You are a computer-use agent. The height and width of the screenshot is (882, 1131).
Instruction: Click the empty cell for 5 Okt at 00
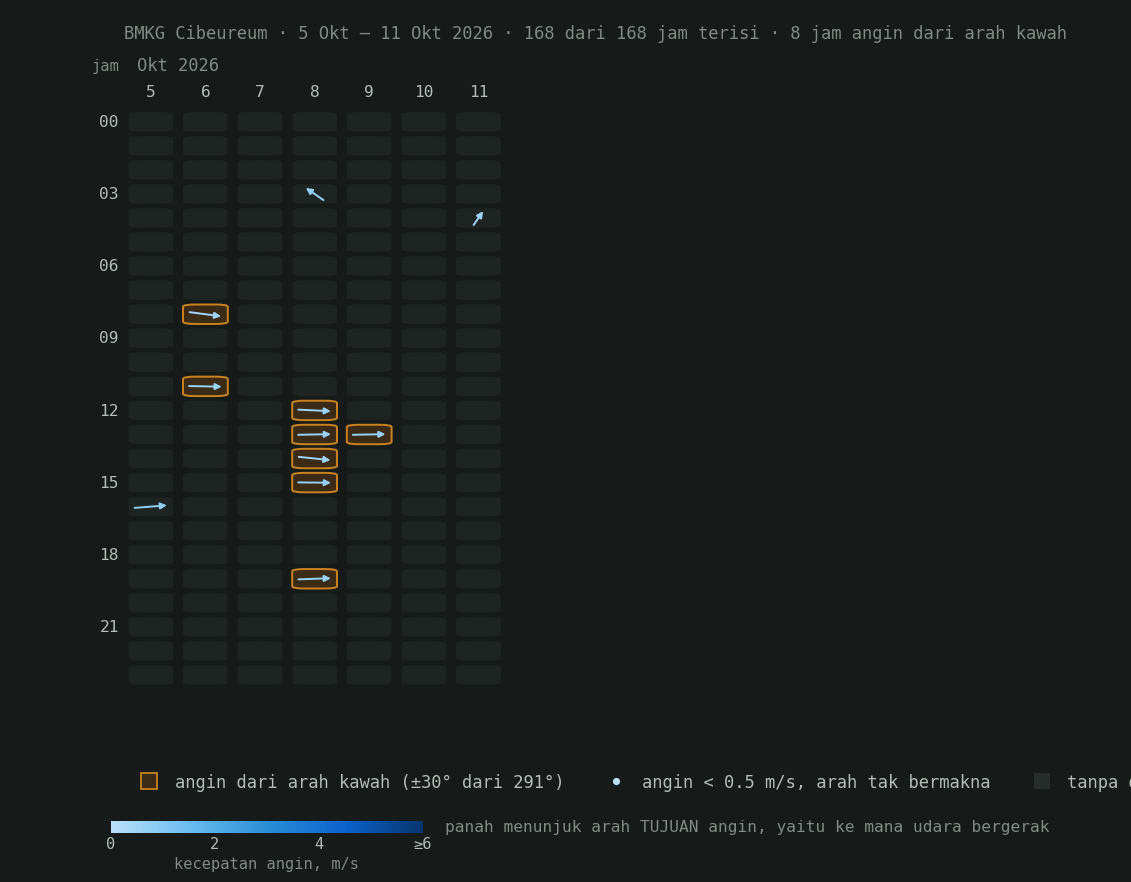click(x=151, y=122)
